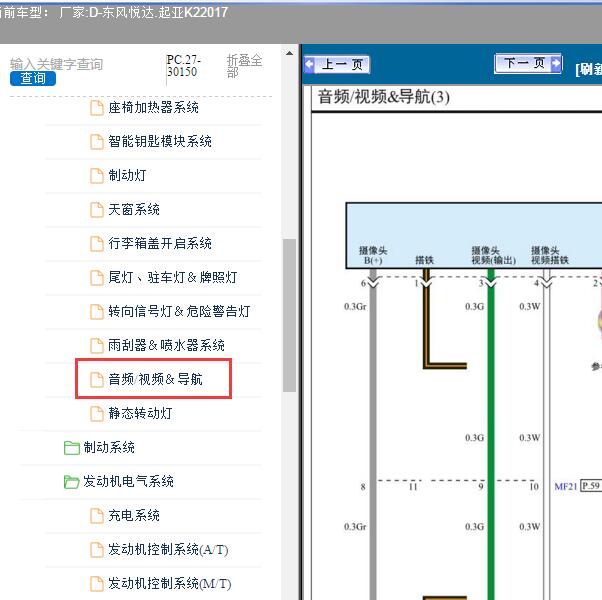Click document icon beside 静态转动灯

(x=97, y=414)
